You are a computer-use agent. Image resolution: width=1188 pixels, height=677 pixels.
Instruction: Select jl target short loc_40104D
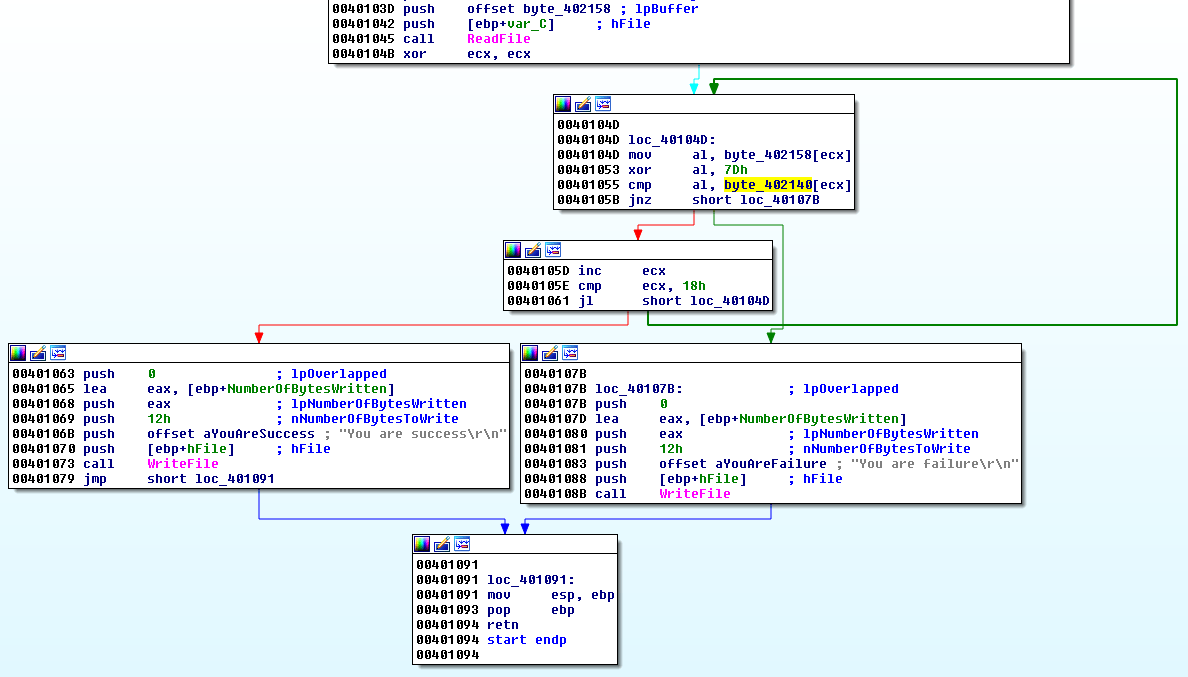[x=705, y=301]
